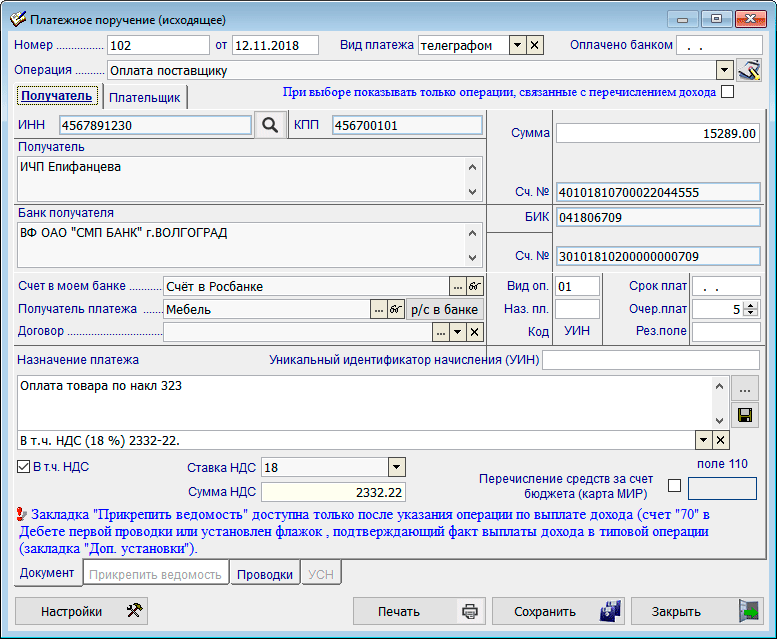Enable showing only income transfer operations checkbox
Image resolution: width=777 pixels, height=639 pixels.
click(x=727, y=92)
